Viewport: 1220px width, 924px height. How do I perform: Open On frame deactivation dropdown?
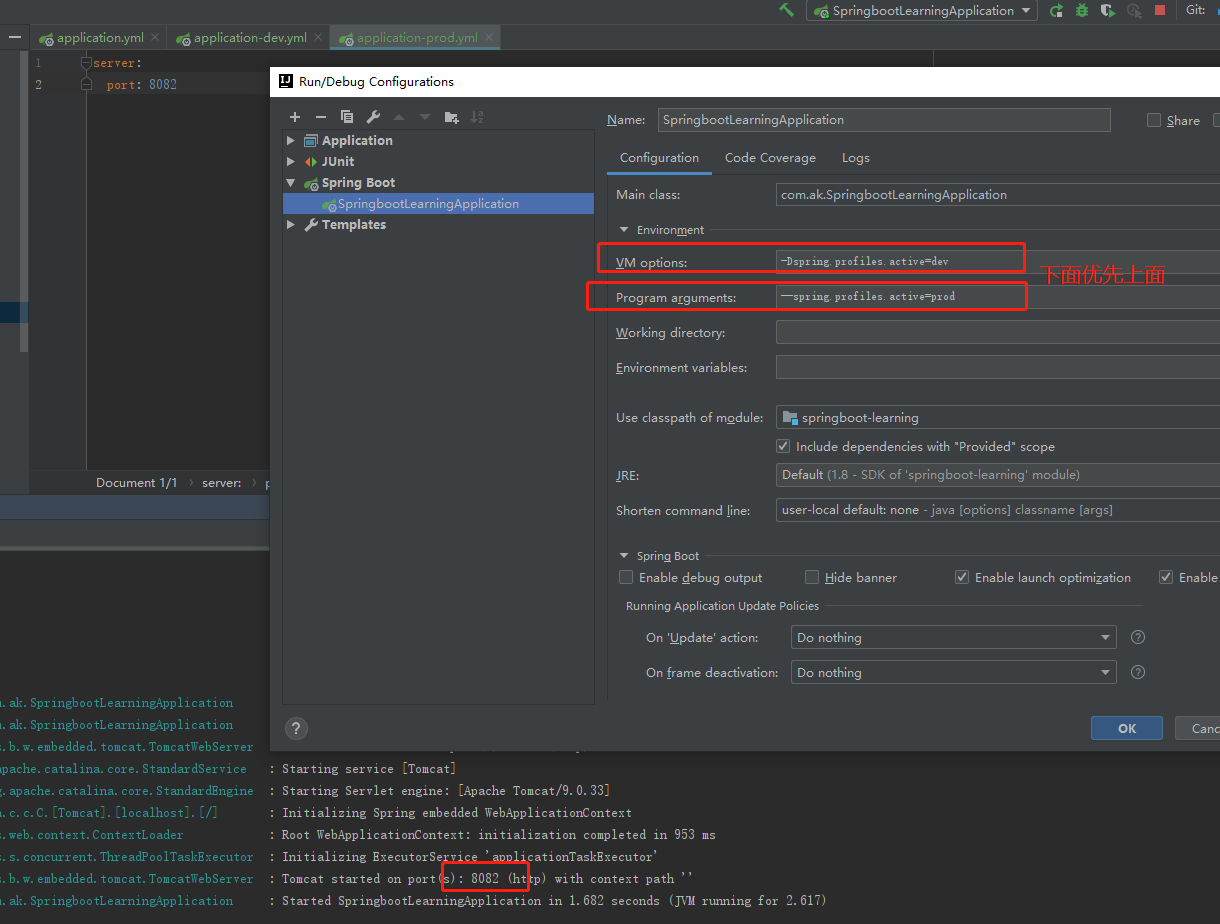[953, 672]
